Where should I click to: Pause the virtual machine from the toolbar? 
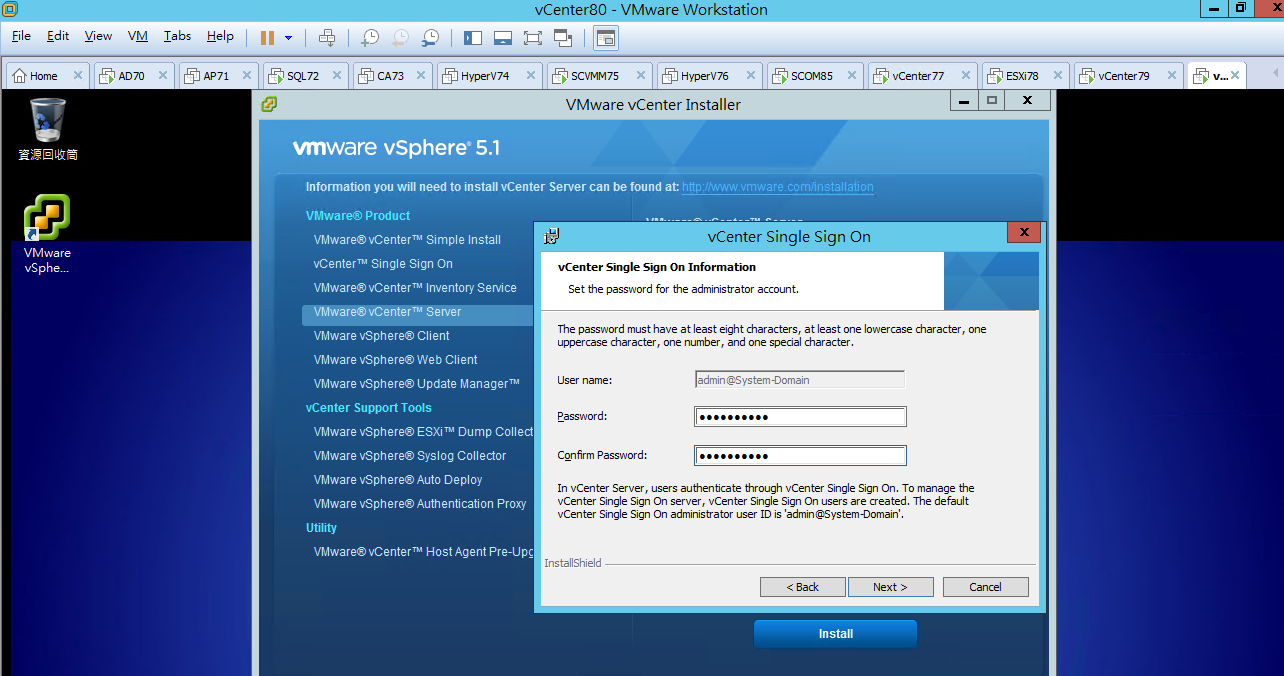(x=267, y=38)
